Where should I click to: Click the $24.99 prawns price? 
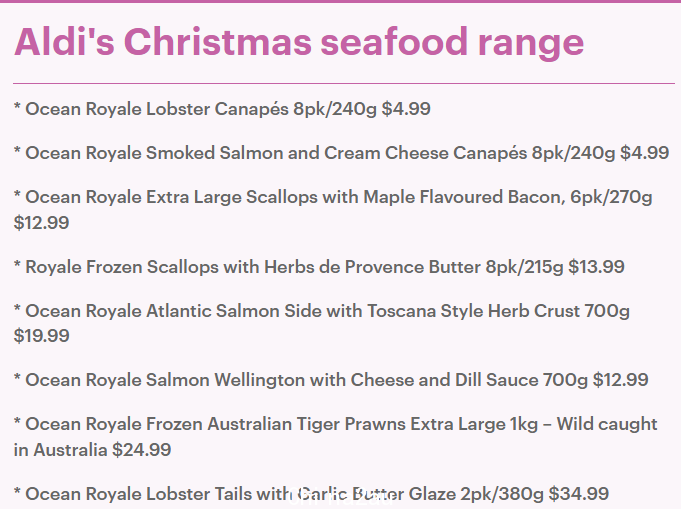142,450
